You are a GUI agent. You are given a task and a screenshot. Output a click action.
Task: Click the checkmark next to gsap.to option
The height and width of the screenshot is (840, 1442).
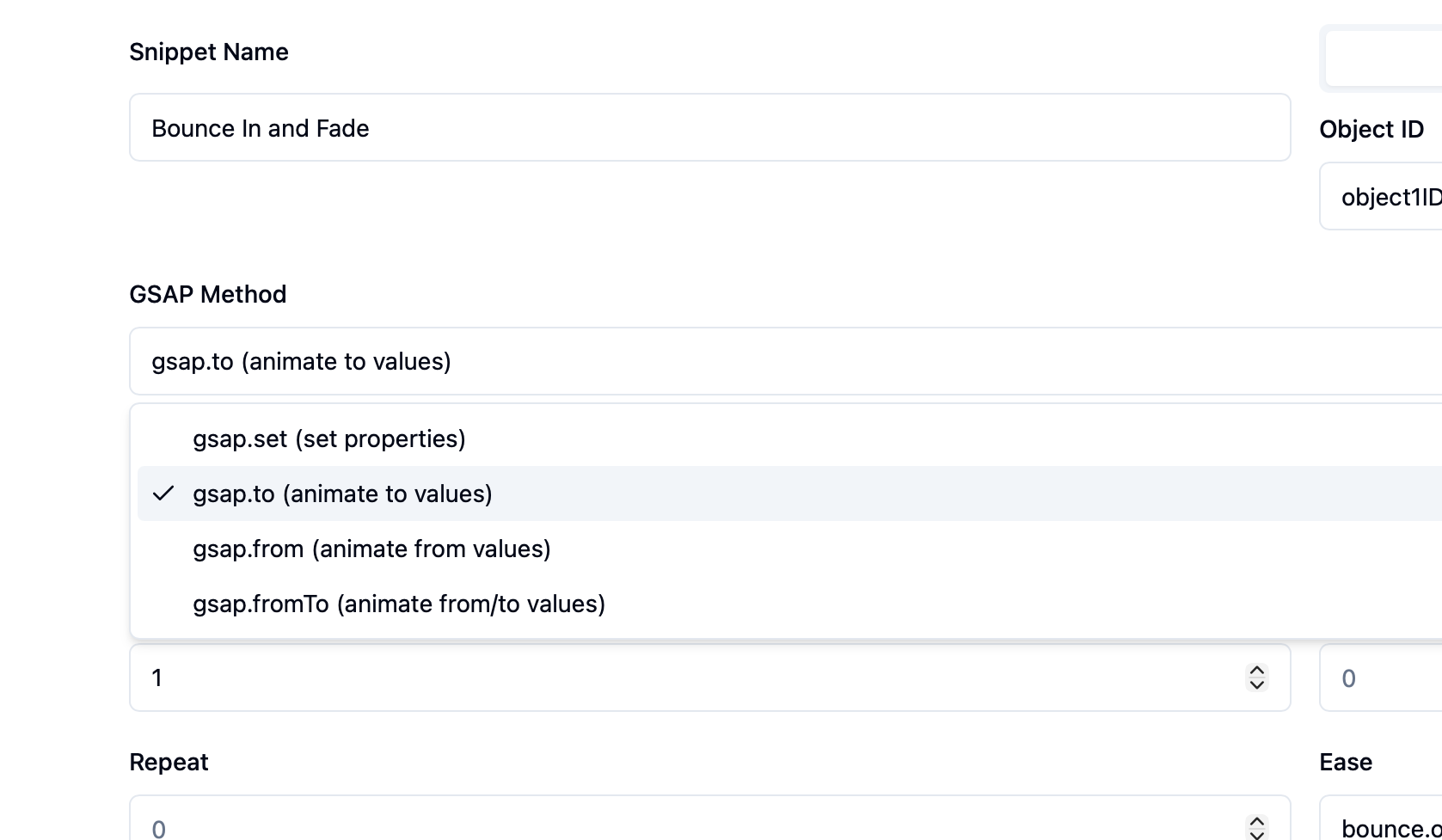click(163, 494)
